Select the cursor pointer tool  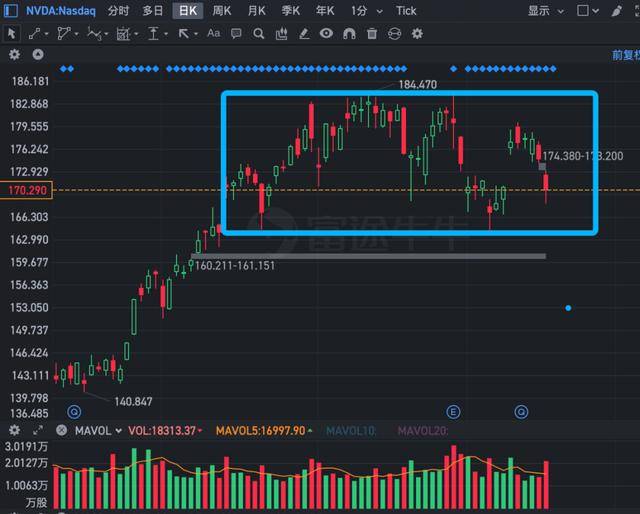pyautogui.click(x=12, y=33)
